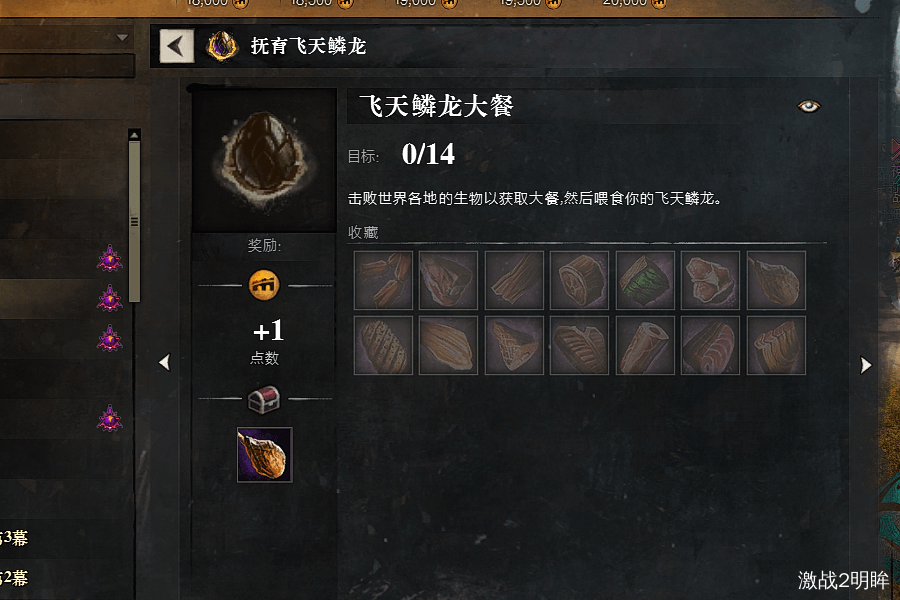Select the first meat strips collection item
Viewport: 900px width, 600px height.
coord(383,280)
